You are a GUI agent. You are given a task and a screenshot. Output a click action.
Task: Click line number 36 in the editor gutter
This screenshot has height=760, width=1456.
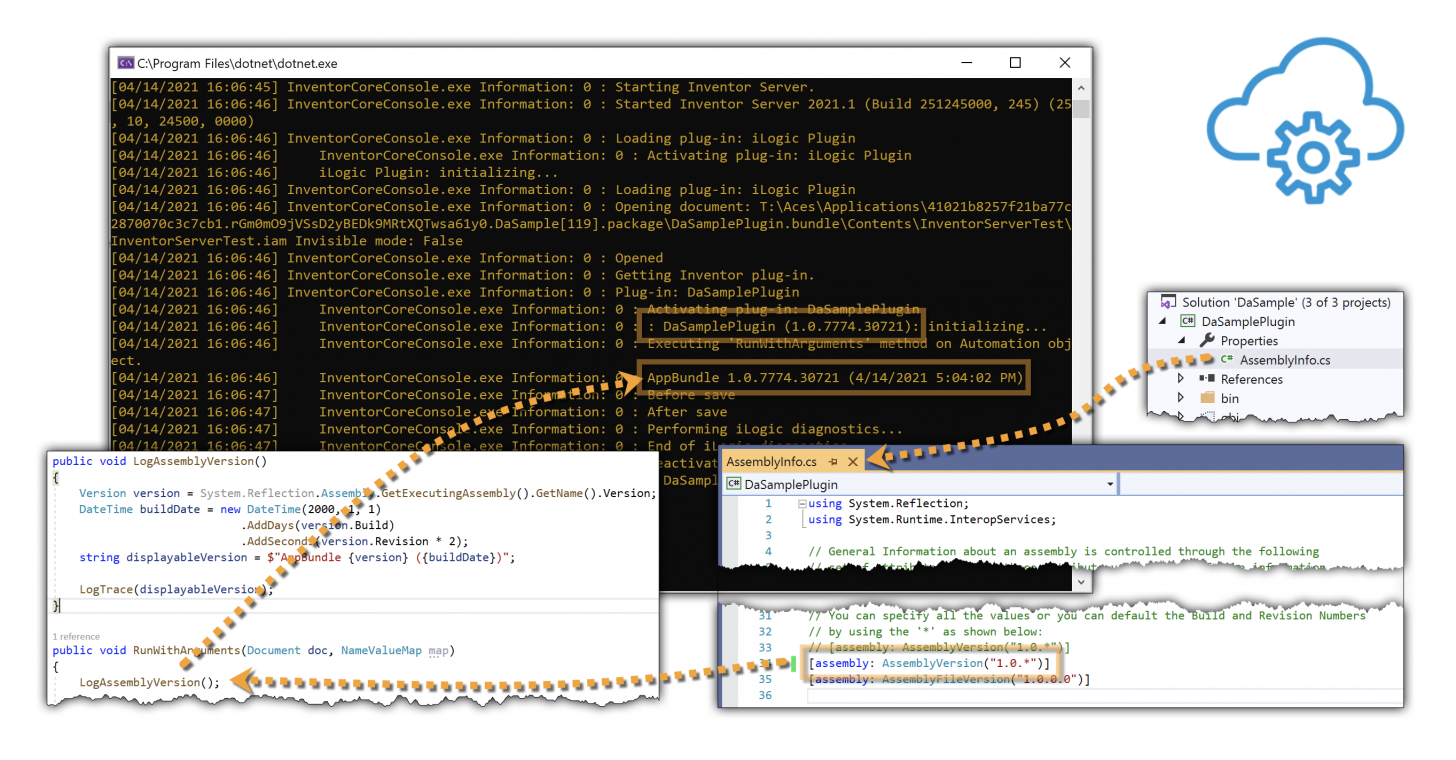coord(764,695)
